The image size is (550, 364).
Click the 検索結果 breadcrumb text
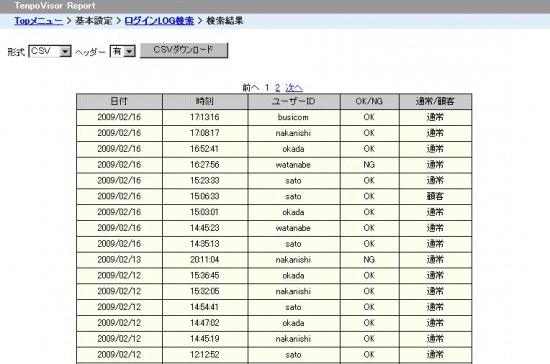[x=225, y=21]
